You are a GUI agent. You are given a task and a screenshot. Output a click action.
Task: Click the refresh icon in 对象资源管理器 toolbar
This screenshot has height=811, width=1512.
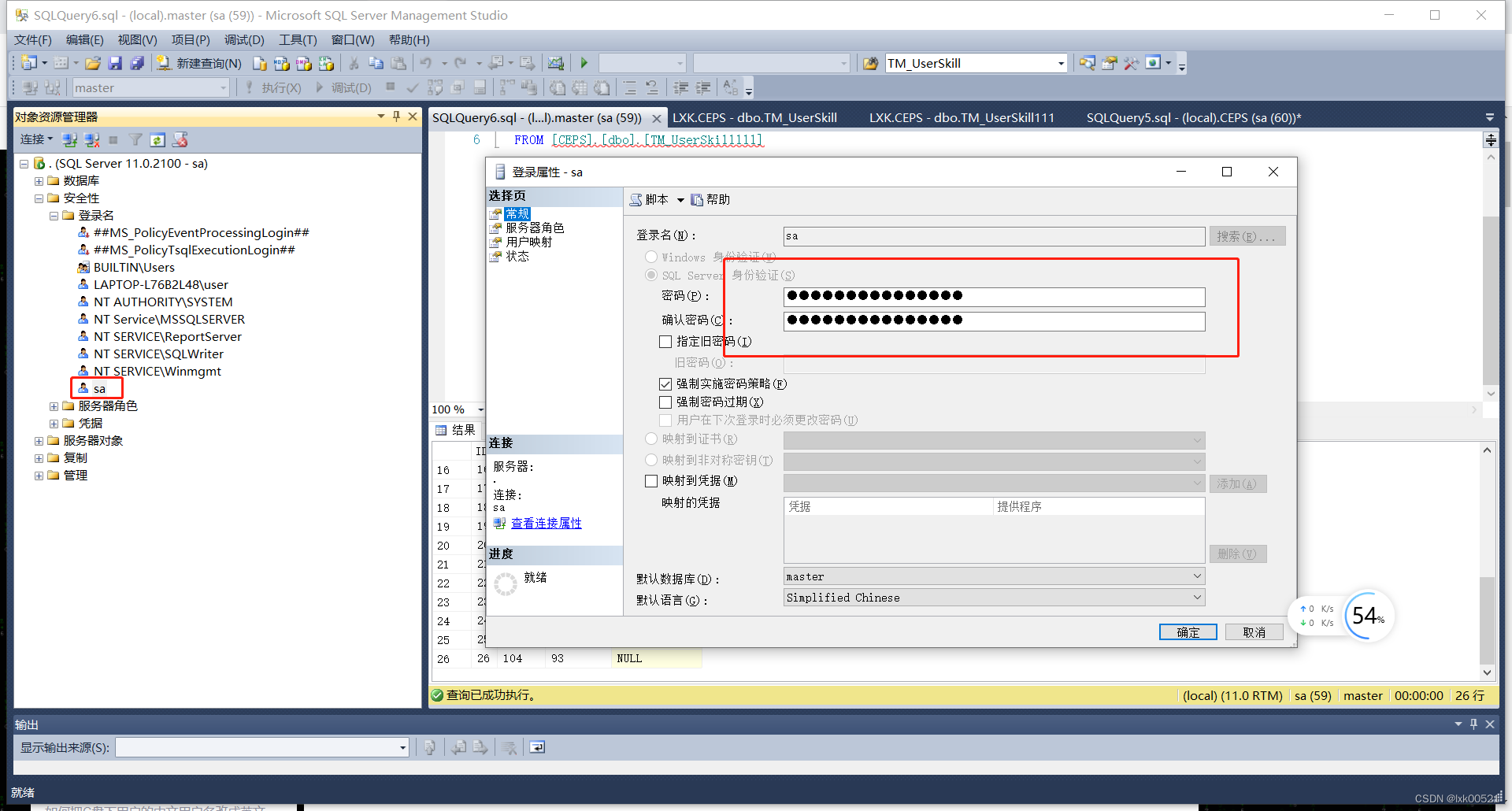click(x=157, y=139)
